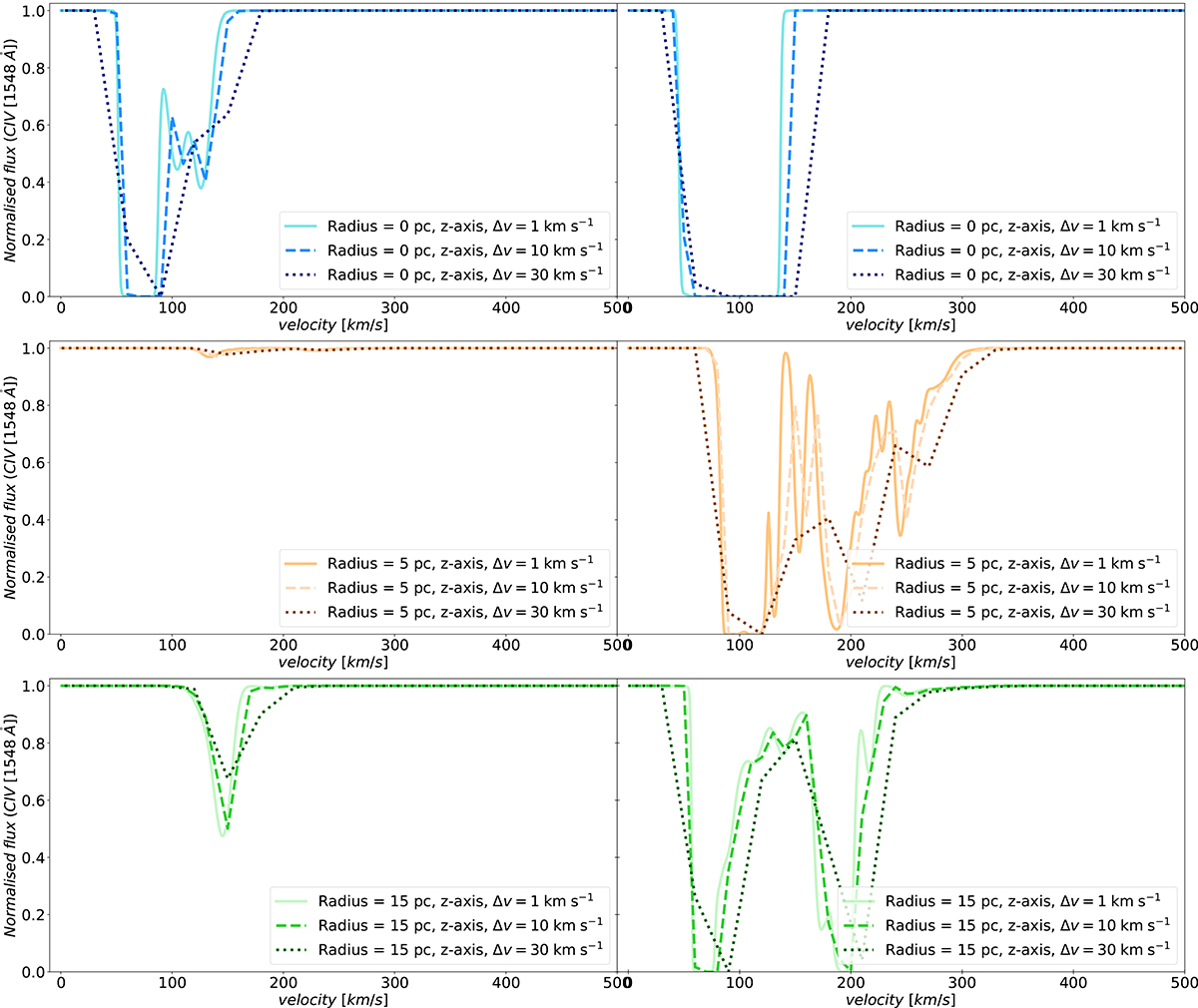The image size is (1198, 1008).
Task: Click the 0.6 y-tick label of the middle row
Action: (x=34, y=462)
